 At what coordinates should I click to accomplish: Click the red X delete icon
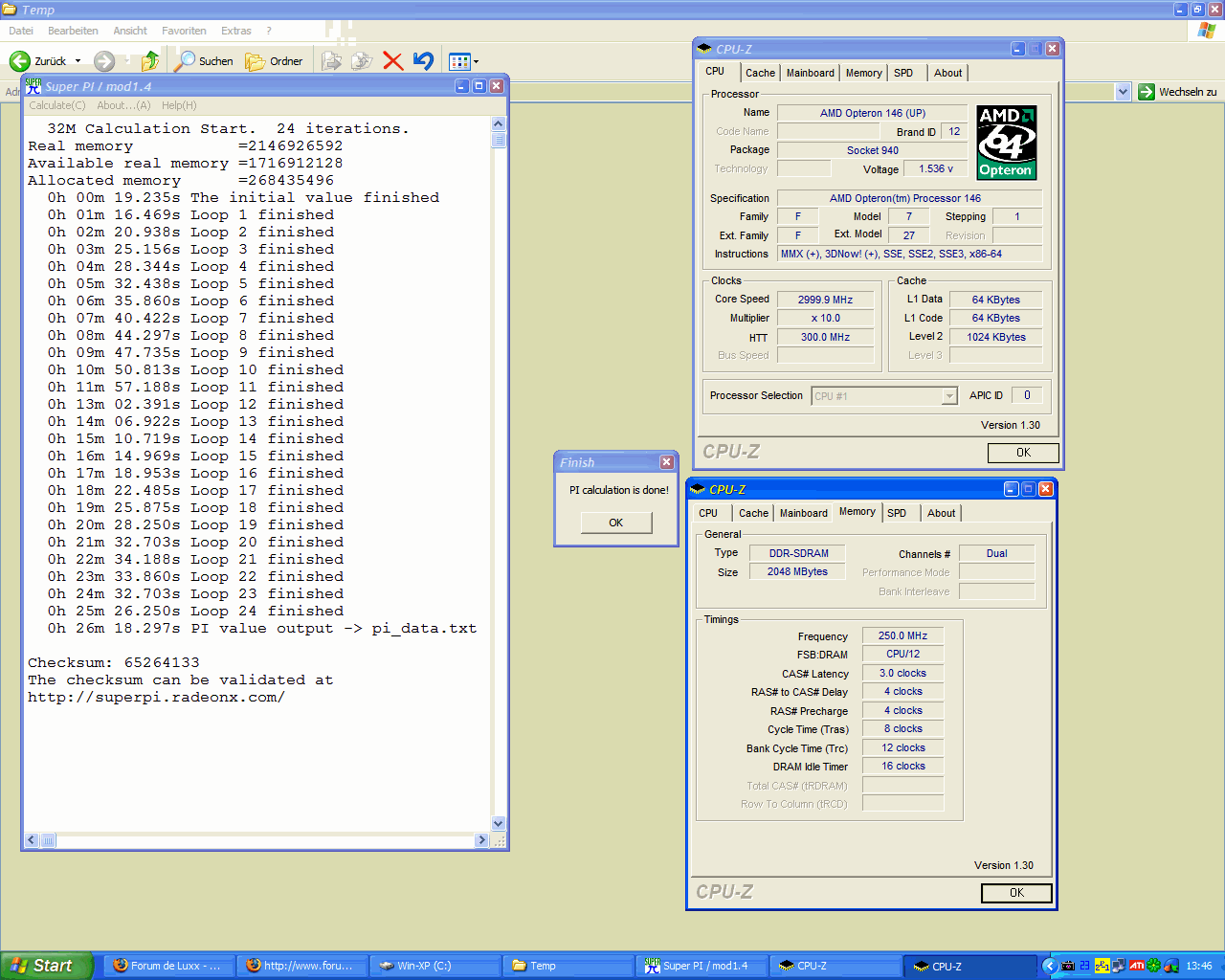392,61
